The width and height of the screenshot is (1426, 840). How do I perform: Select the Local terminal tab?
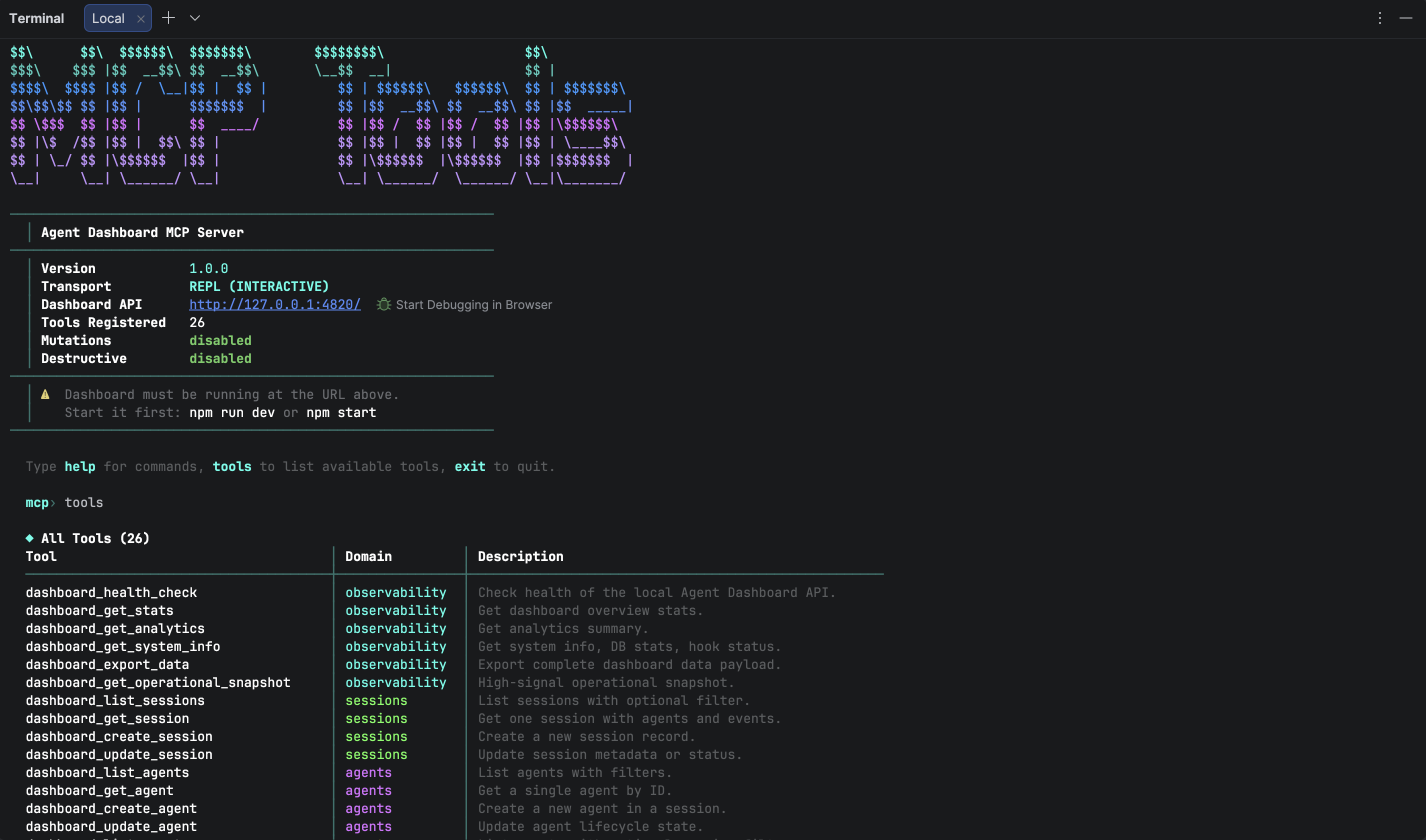[107, 17]
